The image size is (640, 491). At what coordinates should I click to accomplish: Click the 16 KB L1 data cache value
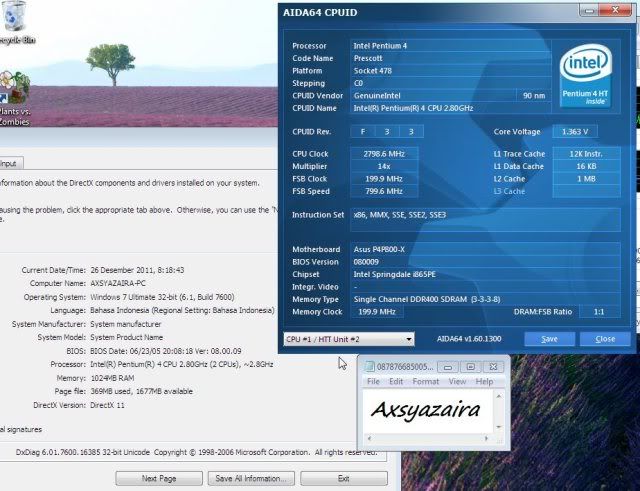pos(586,166)
